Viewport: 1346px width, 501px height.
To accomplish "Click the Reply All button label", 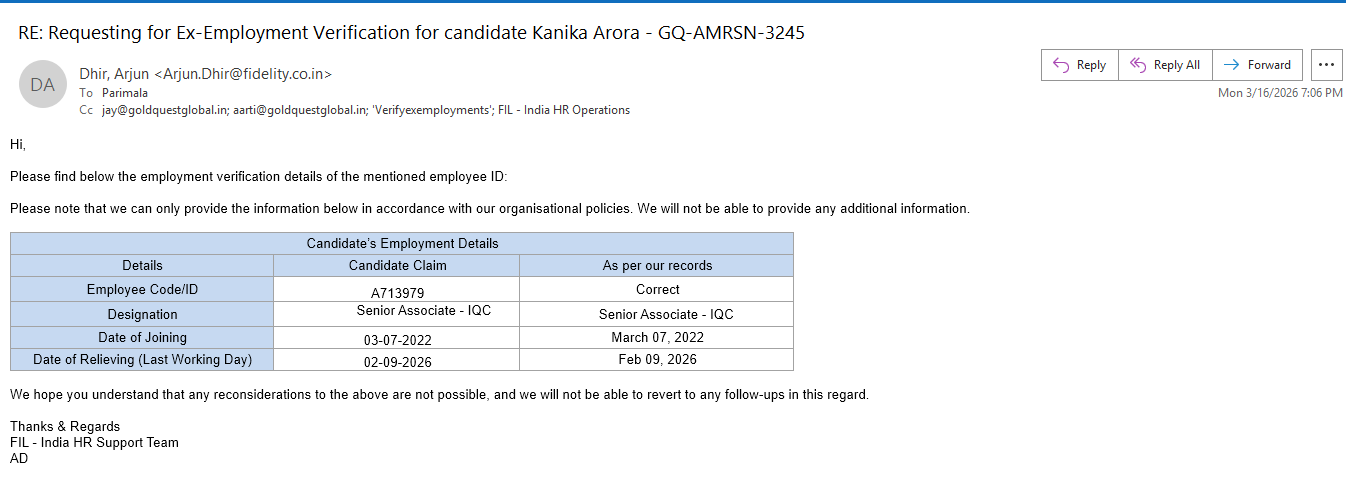I will 1177,65.
